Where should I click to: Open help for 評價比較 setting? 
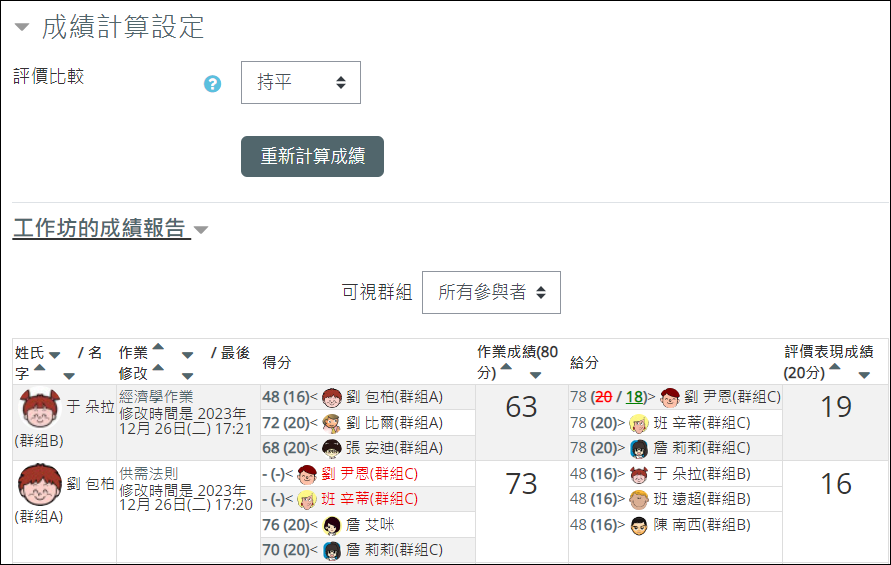point(213,84)
